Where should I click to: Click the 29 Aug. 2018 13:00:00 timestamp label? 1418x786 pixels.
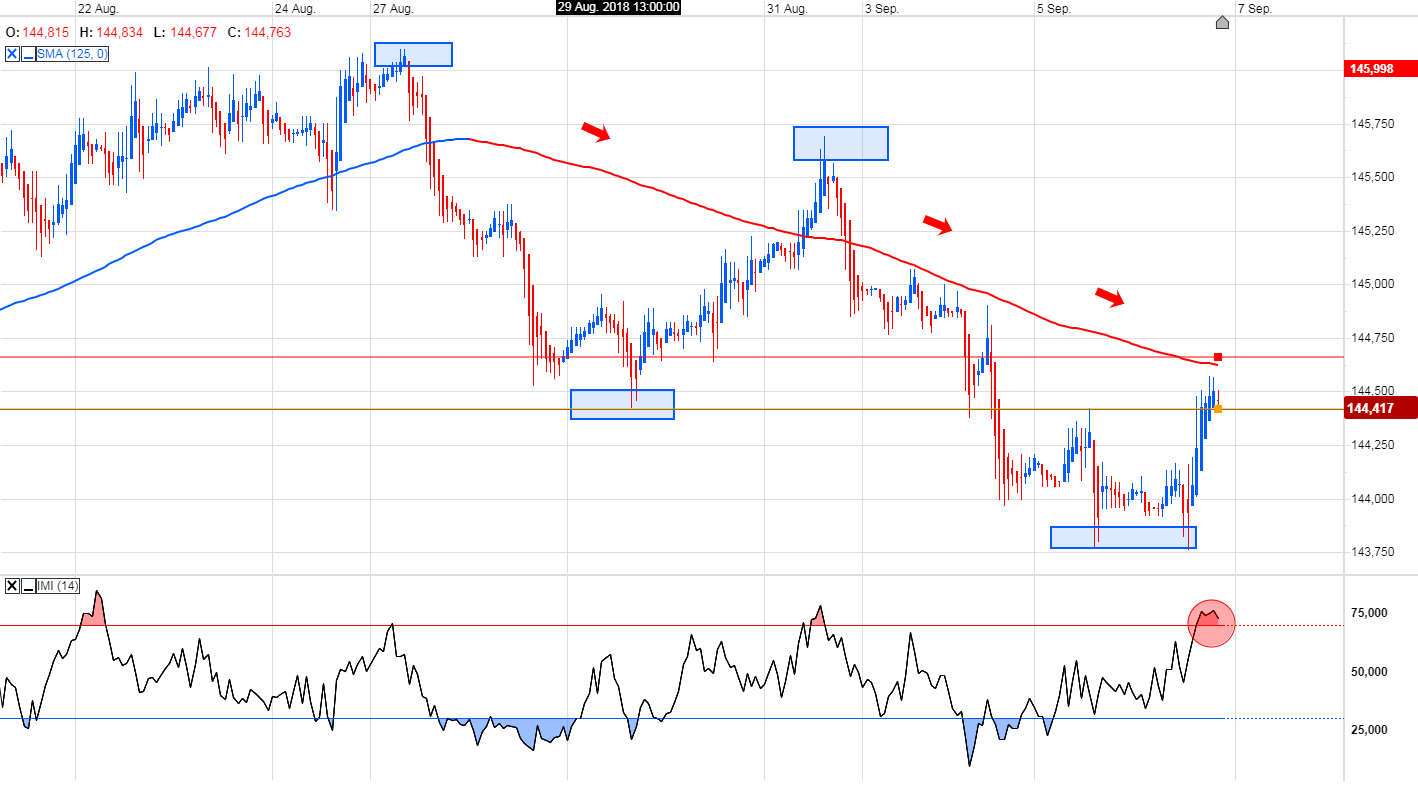[617, 8]
